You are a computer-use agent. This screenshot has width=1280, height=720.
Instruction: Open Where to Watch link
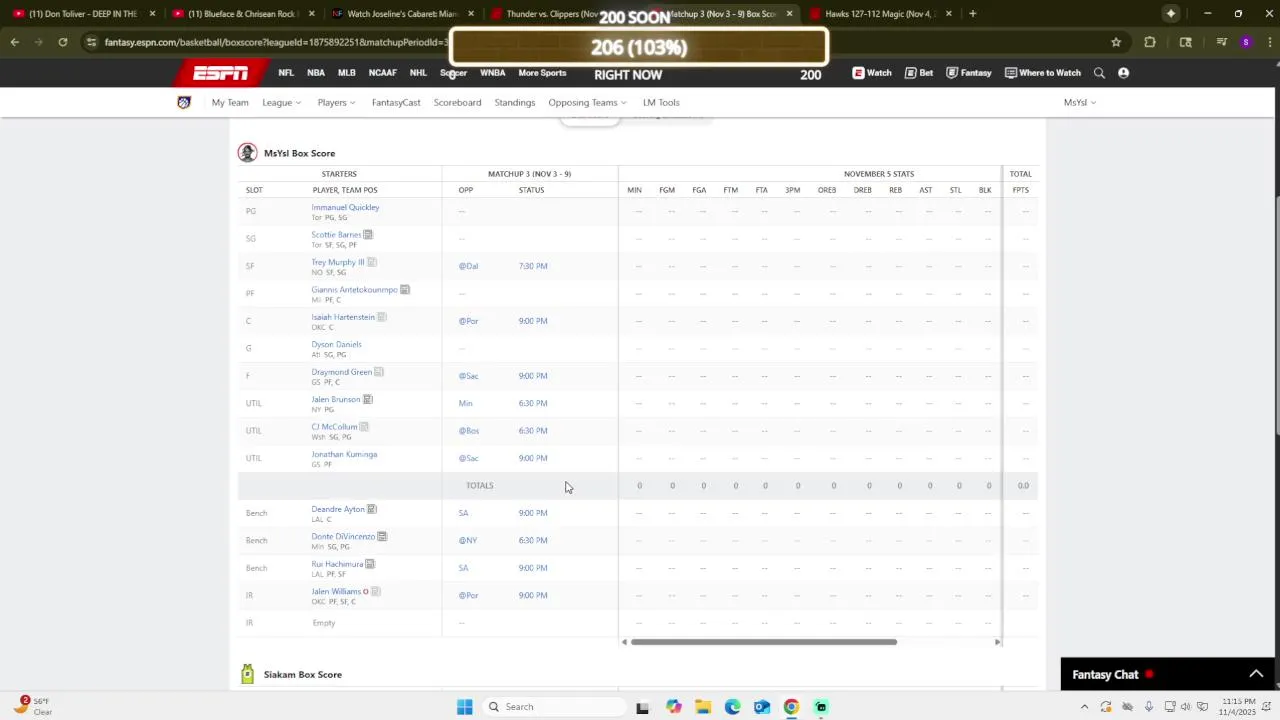(1043, 73)
